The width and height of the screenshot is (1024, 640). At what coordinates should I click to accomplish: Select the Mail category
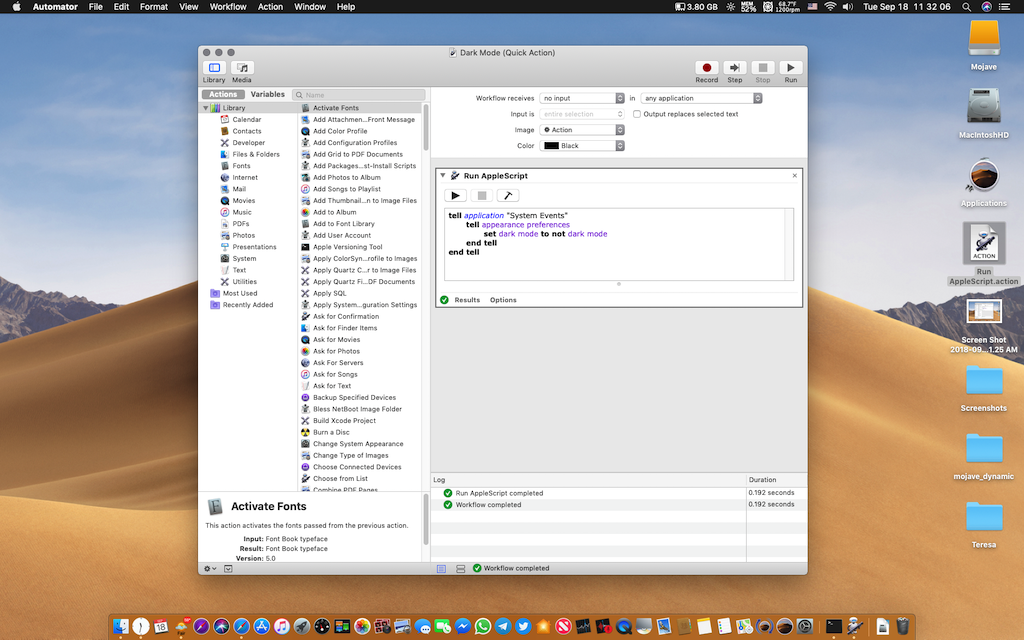[239, 189]
